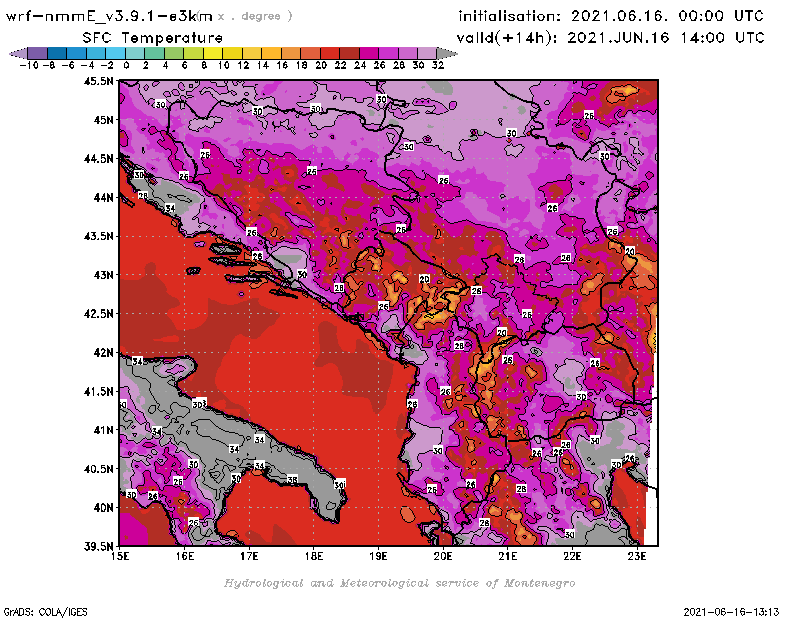Screen dimensions: 800x618
Task: Click the '22E' longitude axis label
Action: click(x=572, y=556)
